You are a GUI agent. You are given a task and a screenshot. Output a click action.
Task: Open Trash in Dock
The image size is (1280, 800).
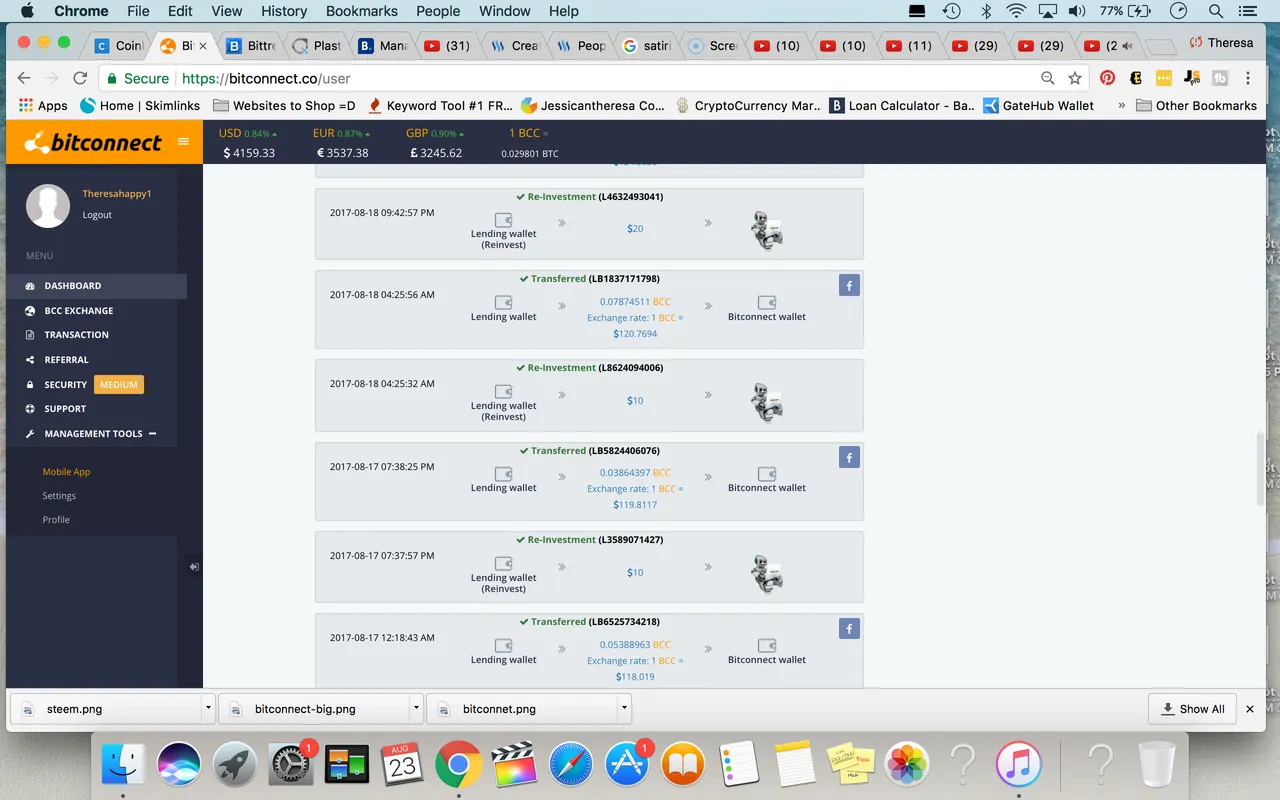pyautogui.click(x=1156, y=765)
